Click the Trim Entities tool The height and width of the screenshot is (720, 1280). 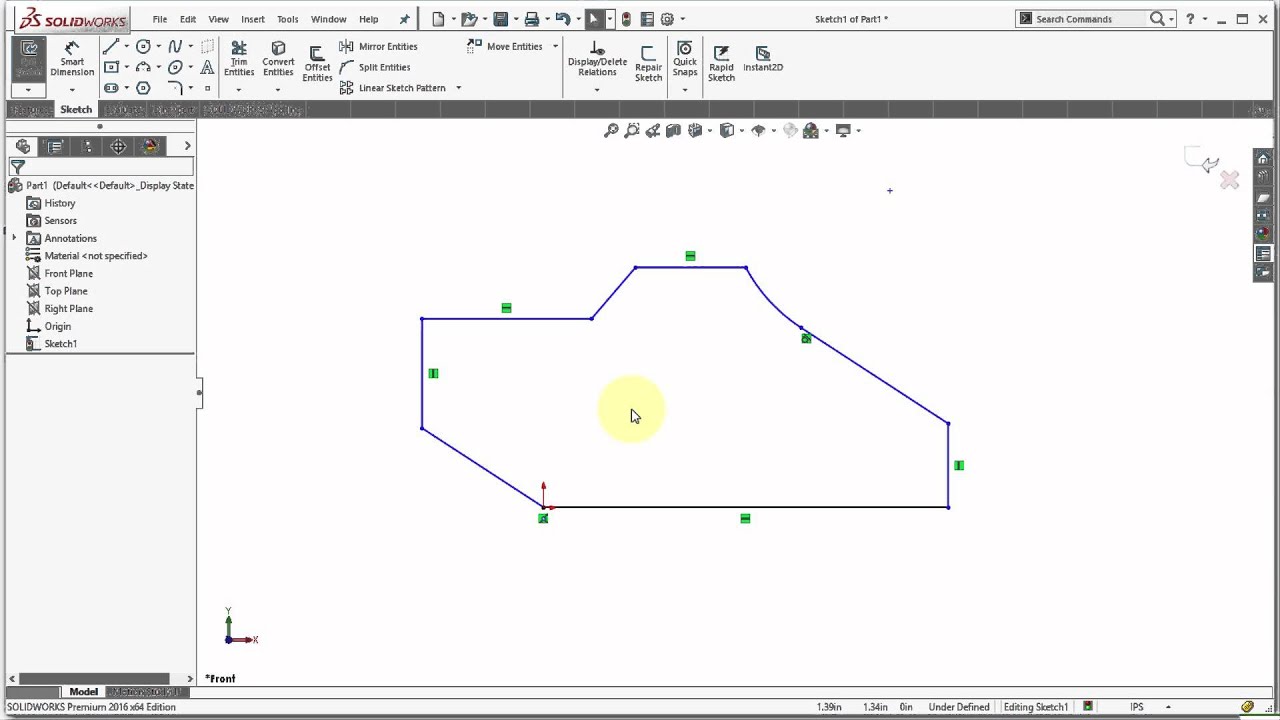(x=239, y=59)
